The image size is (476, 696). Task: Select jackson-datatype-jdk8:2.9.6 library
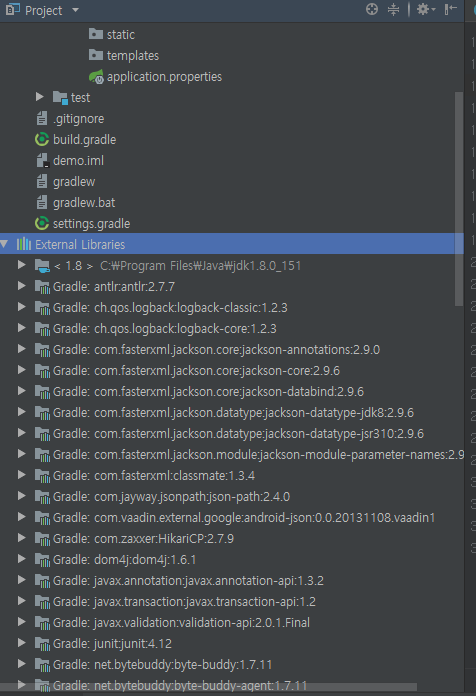[233, 413]
